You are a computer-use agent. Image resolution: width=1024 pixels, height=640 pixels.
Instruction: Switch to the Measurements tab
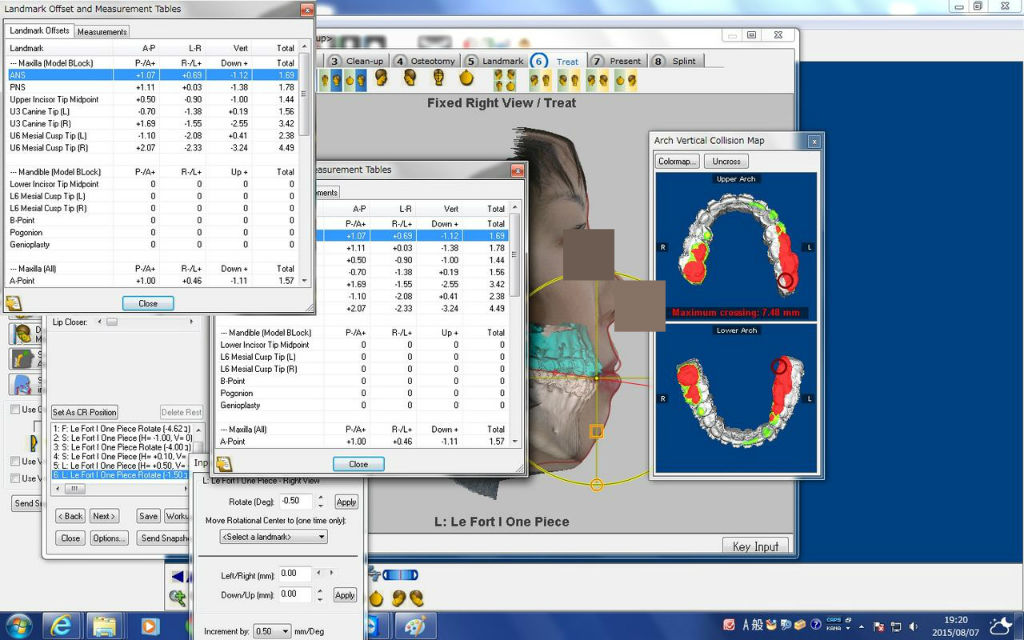coord(102,31)
